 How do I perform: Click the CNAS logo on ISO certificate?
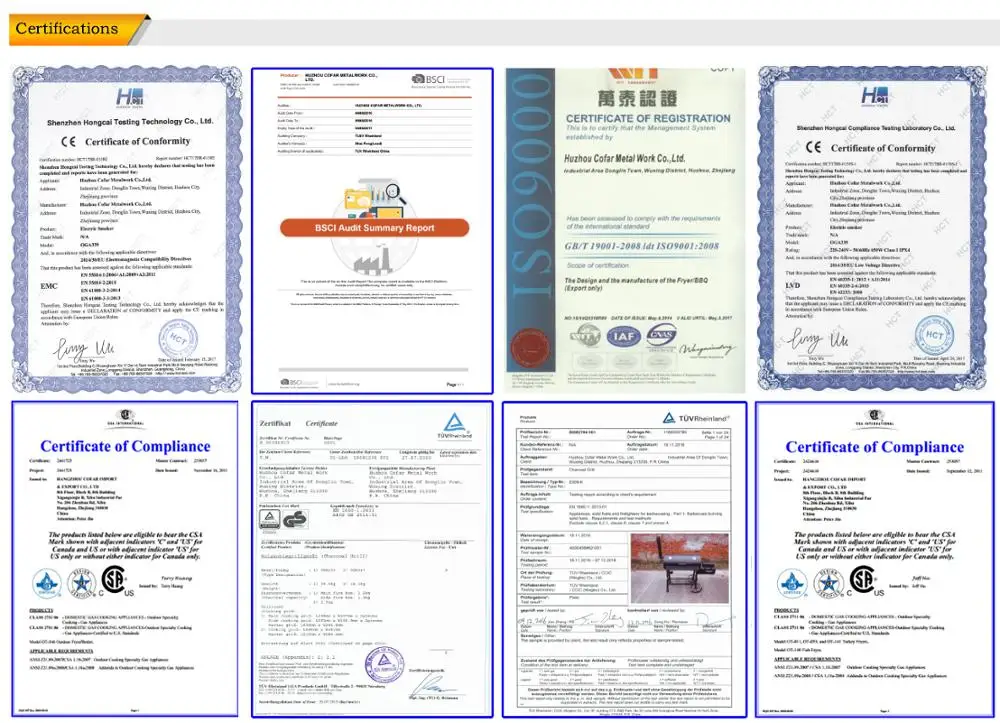click(661, 336)
